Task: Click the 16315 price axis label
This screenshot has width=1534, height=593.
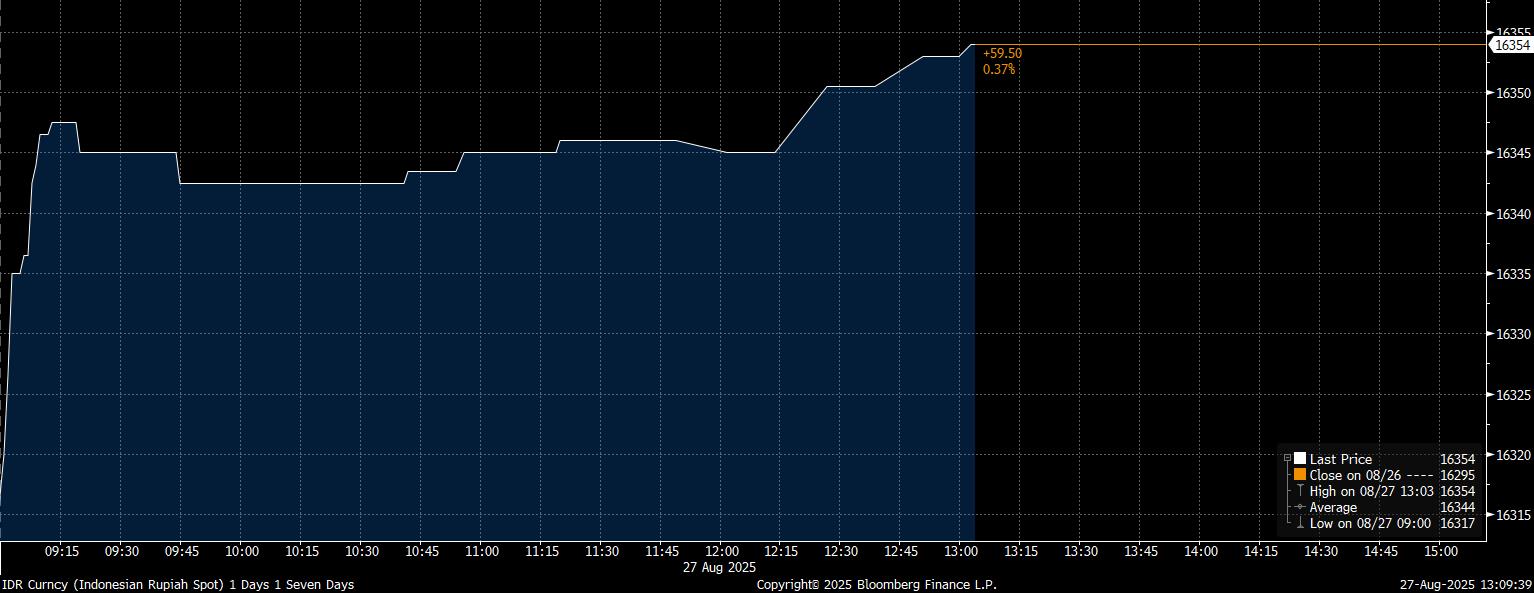Action: coord(1513,515)
